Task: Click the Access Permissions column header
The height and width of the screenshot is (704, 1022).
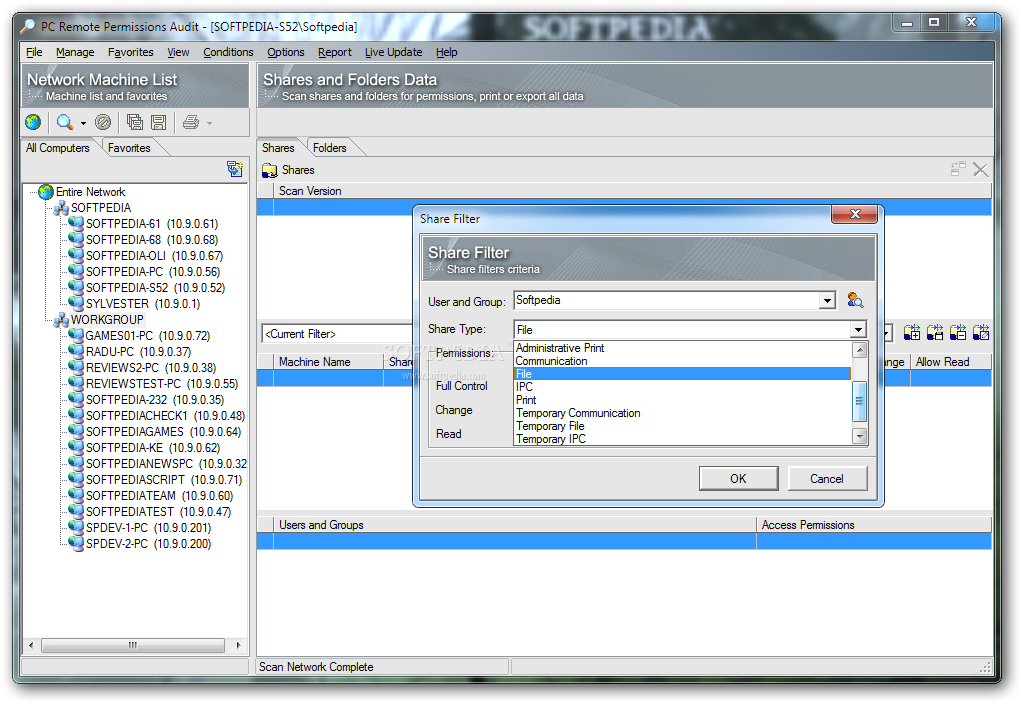Action: point(873,525)
